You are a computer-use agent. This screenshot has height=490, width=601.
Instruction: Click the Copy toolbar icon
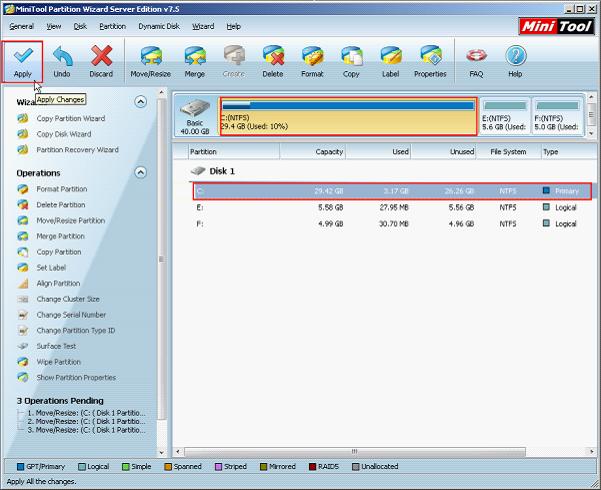pyautogui.click(x=351, y=56)
